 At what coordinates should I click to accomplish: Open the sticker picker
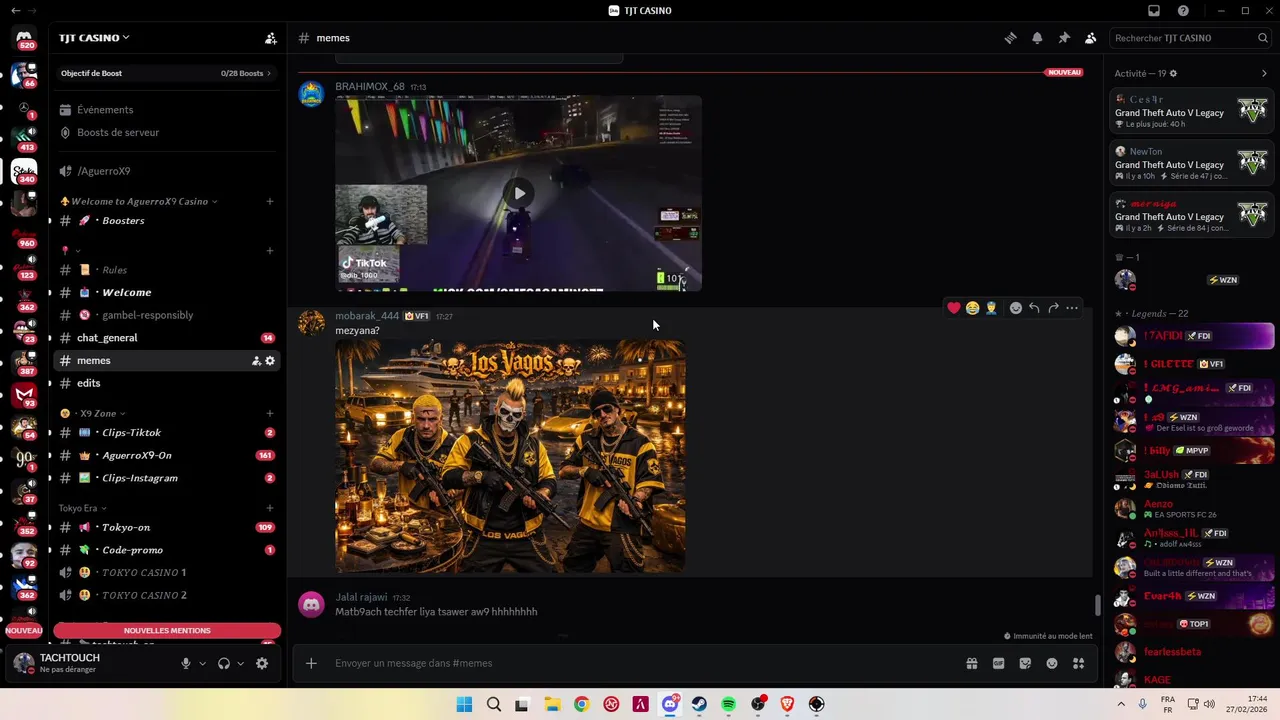pos(1025,663)
